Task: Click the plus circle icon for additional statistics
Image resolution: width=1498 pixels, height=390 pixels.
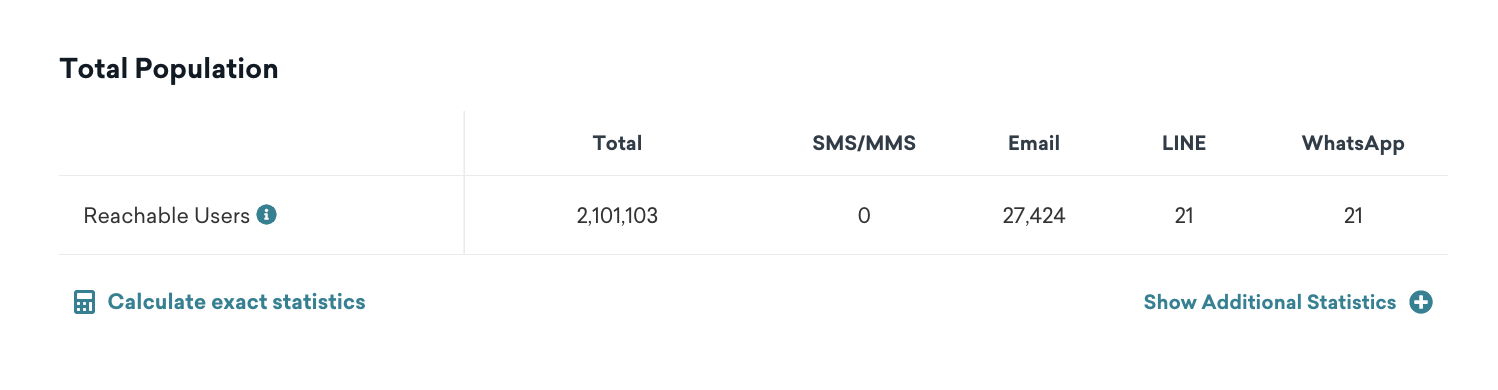Action: click(1421, 302)
